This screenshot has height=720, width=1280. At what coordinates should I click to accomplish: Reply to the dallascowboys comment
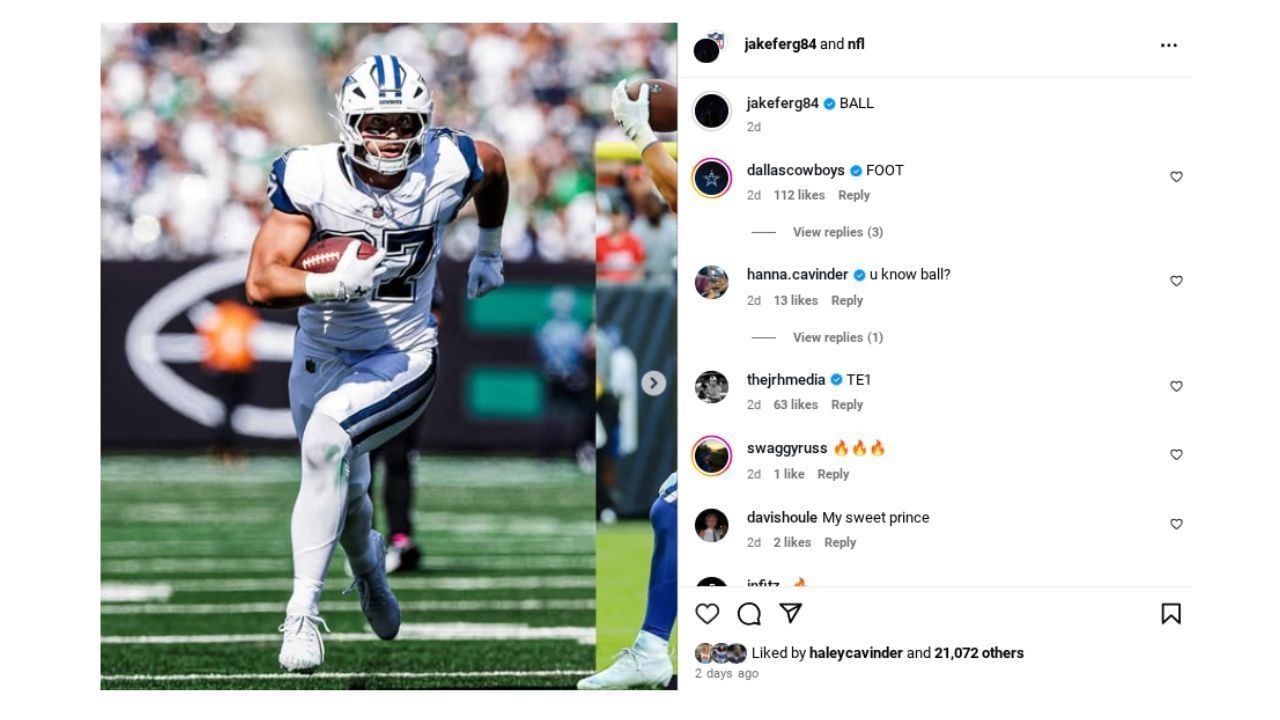click(853, 195)
